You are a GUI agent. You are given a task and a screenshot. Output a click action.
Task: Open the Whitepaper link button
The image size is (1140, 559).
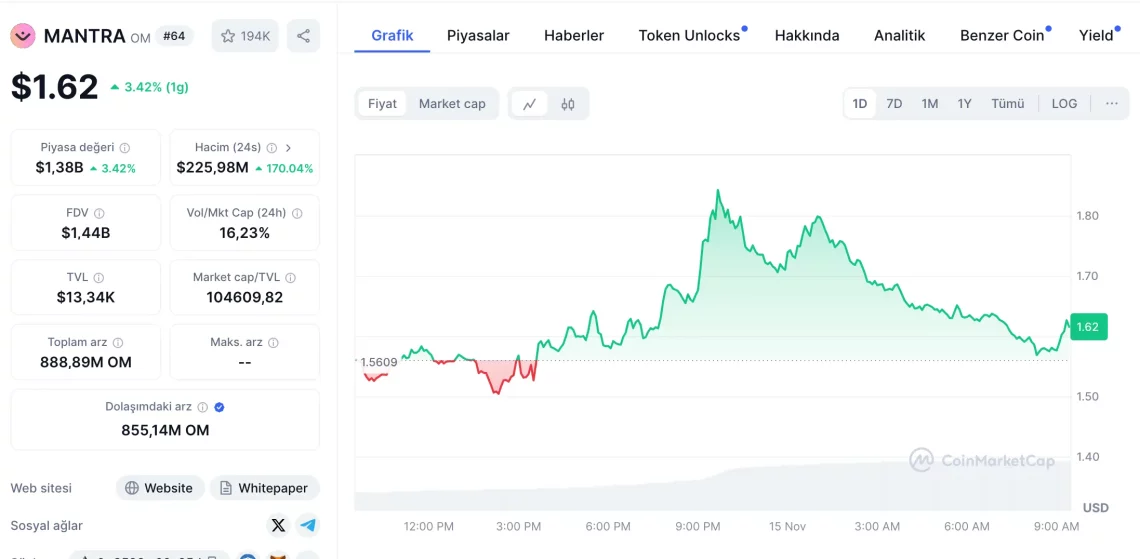tap(264, 488)
